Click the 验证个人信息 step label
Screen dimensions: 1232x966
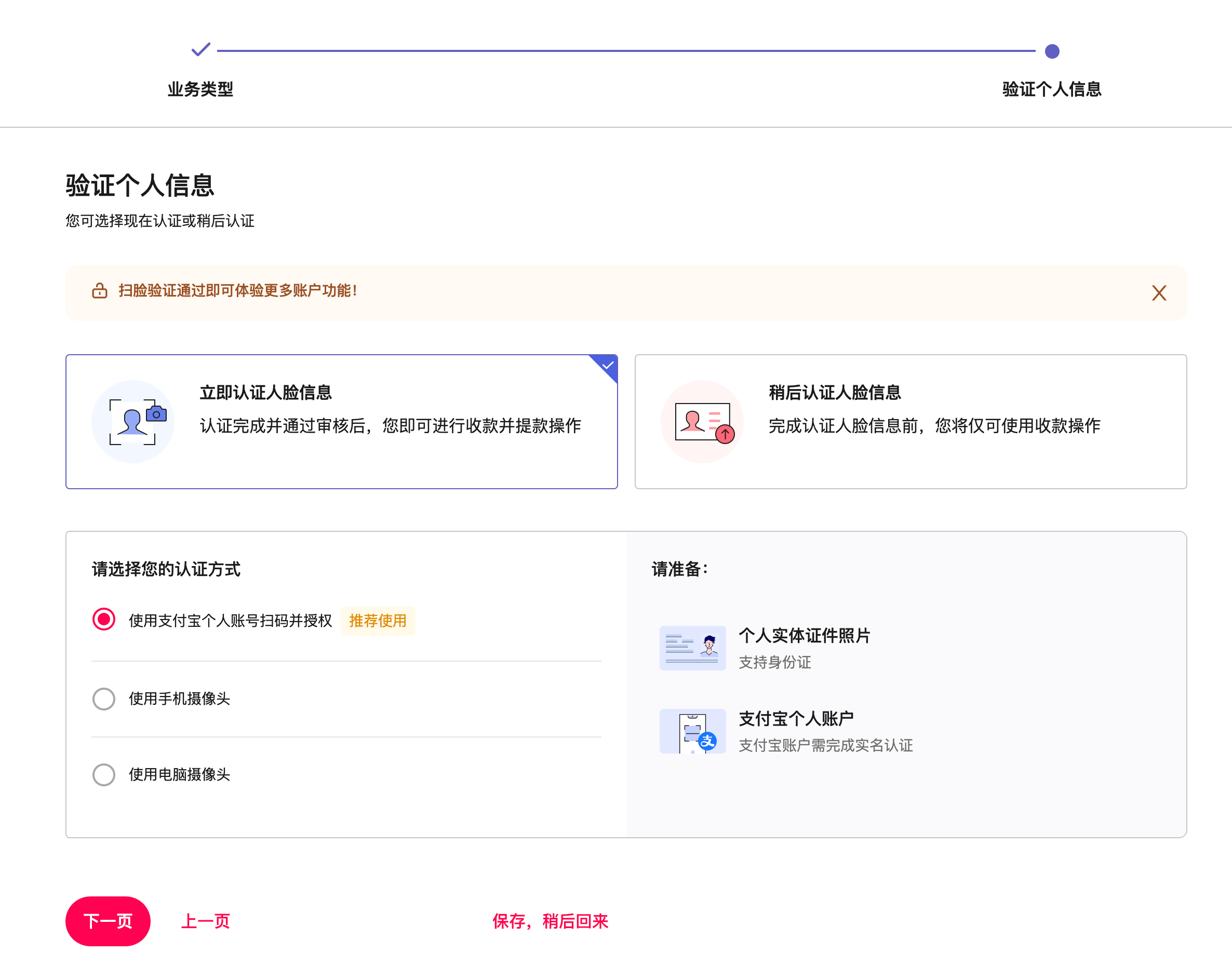[x=1052, y=89]
